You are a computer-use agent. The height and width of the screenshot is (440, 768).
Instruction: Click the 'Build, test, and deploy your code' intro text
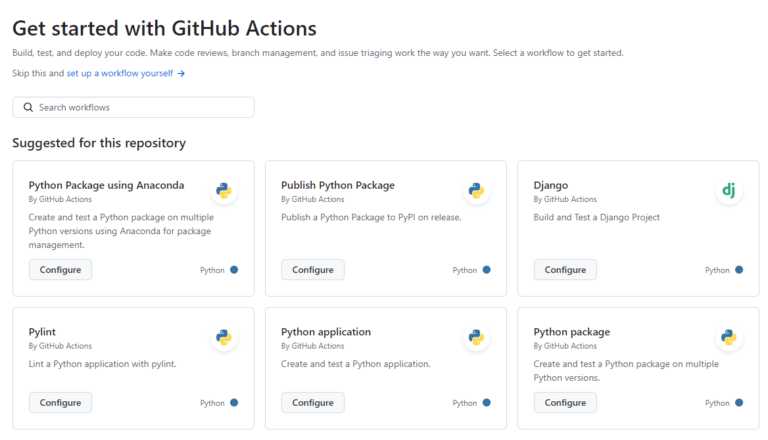(x=318, y=53)
